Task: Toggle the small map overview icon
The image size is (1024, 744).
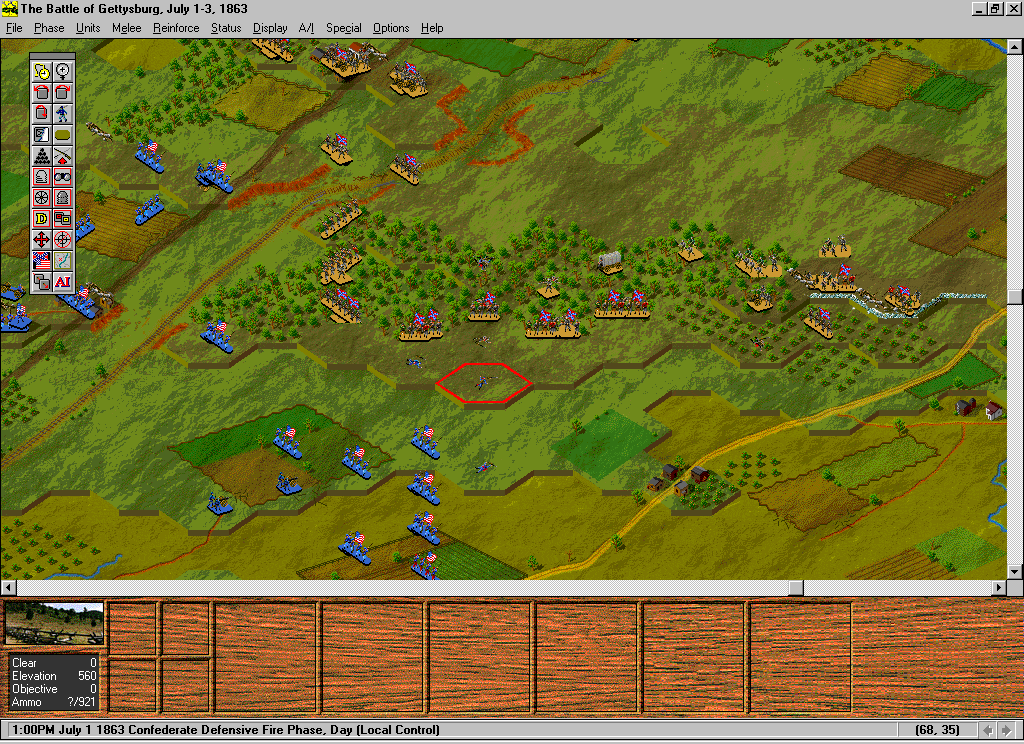Action: (62, 261)
